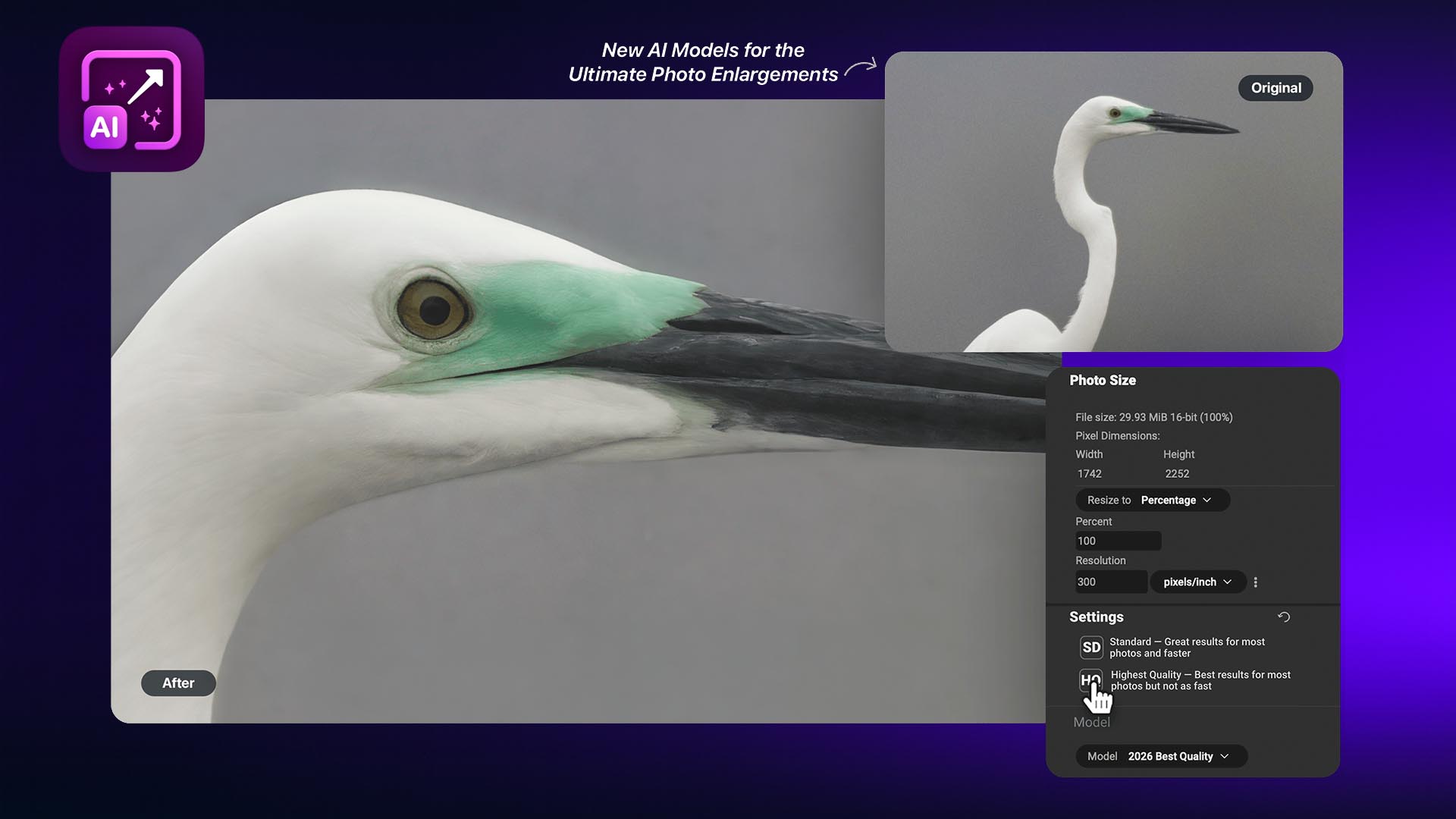This screenshot has height=819, width=1456.
Task: Click the Resolution field showing 300
Action: tap(1110, 582)
